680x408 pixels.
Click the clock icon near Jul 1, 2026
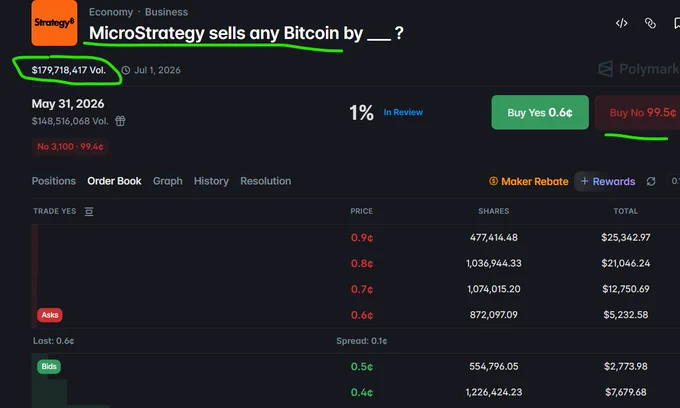[126, 70]
